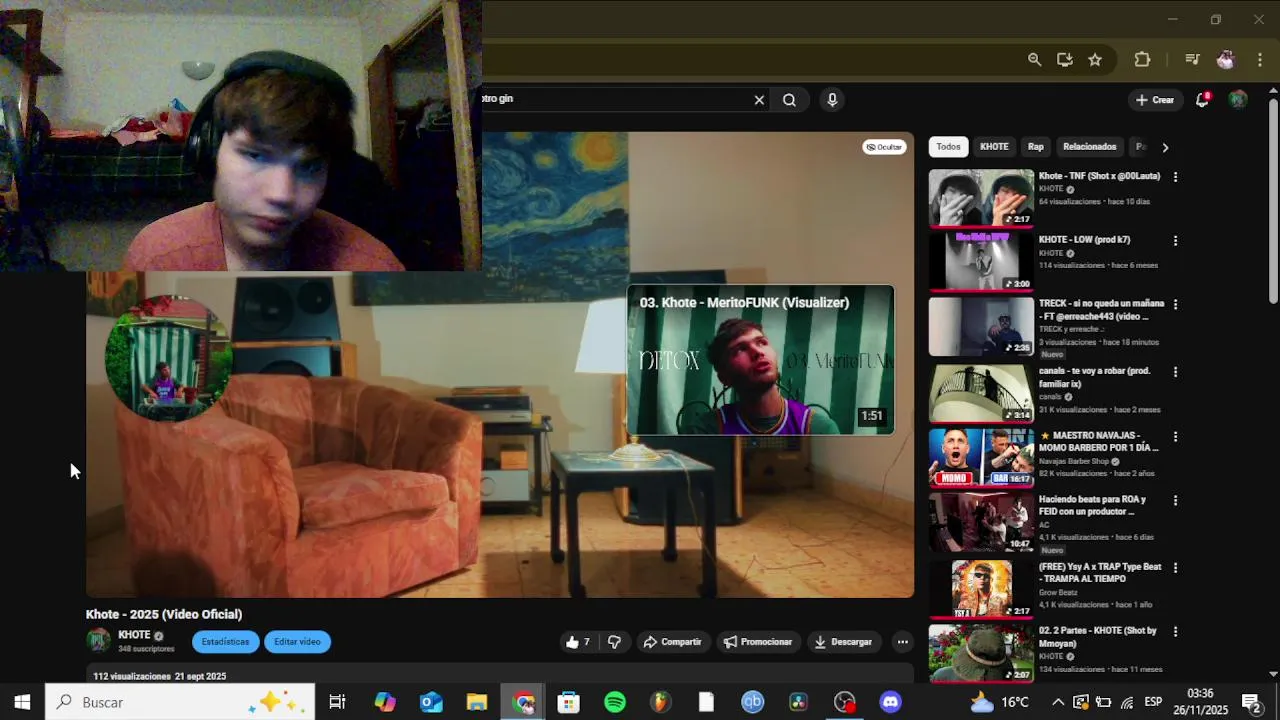Open the YouTube account avatar menu
The width and height of the screenshot is (1280, 720).
point(1237,100)
